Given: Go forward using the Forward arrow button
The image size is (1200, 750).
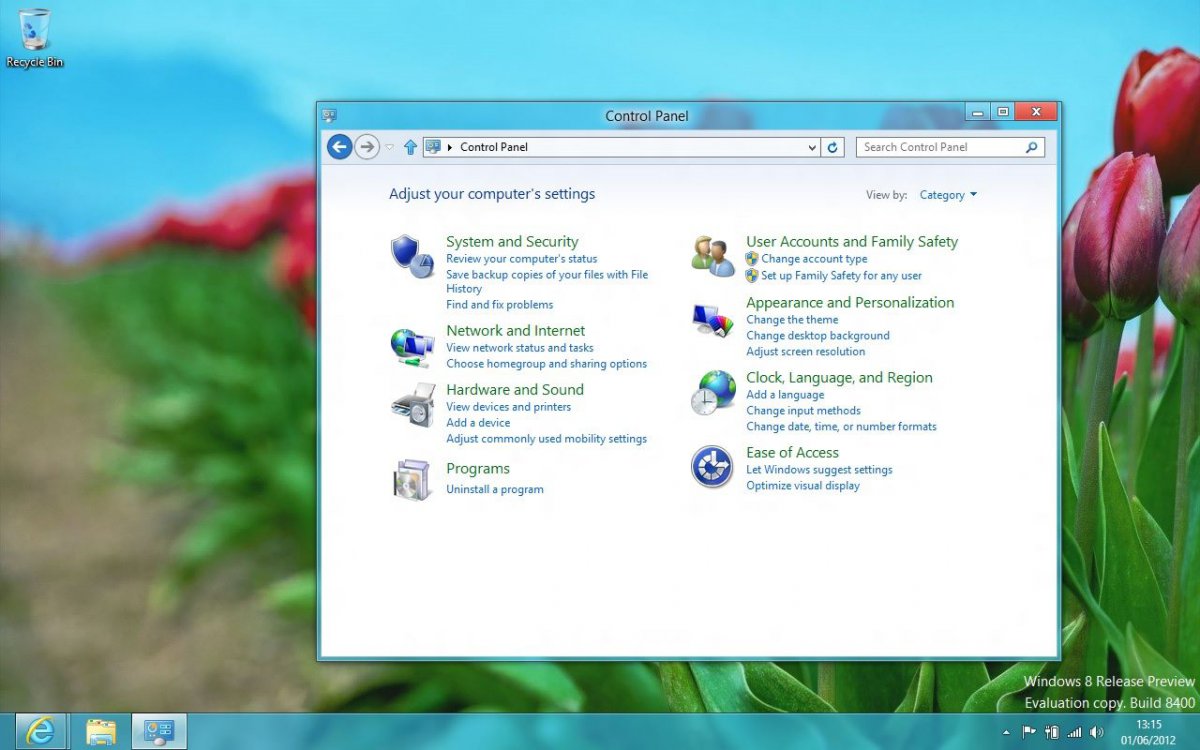Looking at the screenshot, I should click(367, 147).
